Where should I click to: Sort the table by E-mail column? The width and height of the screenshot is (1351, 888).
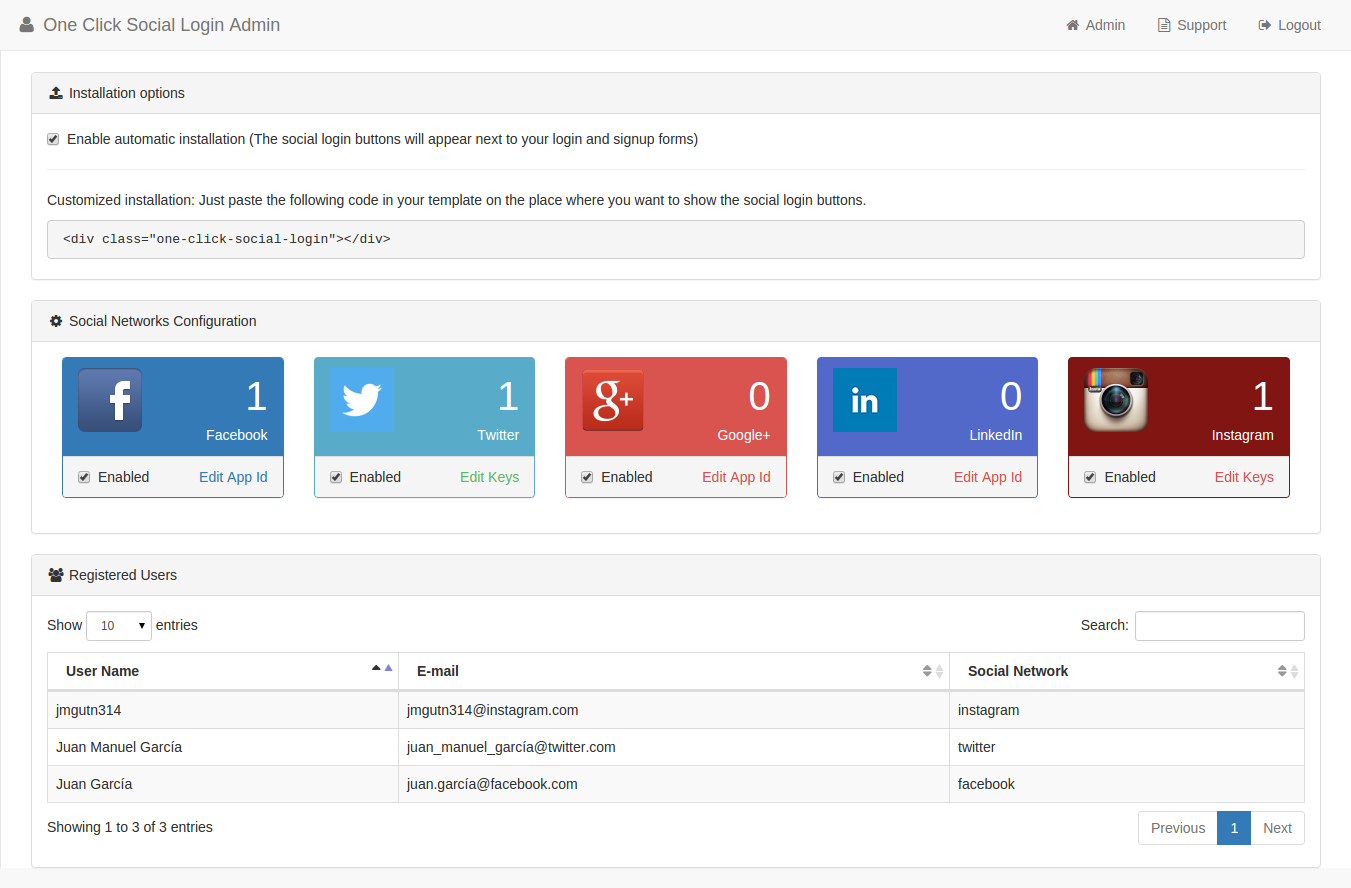670,671
